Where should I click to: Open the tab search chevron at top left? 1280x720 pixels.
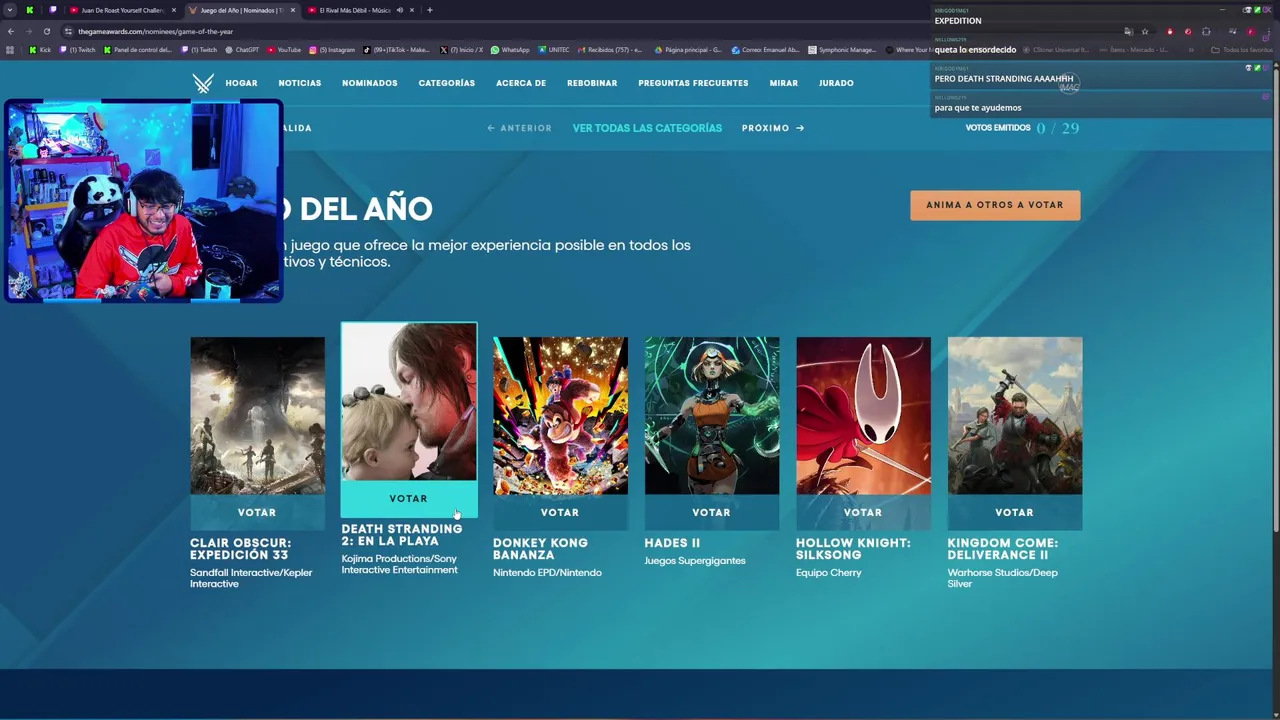click(10, 10)
